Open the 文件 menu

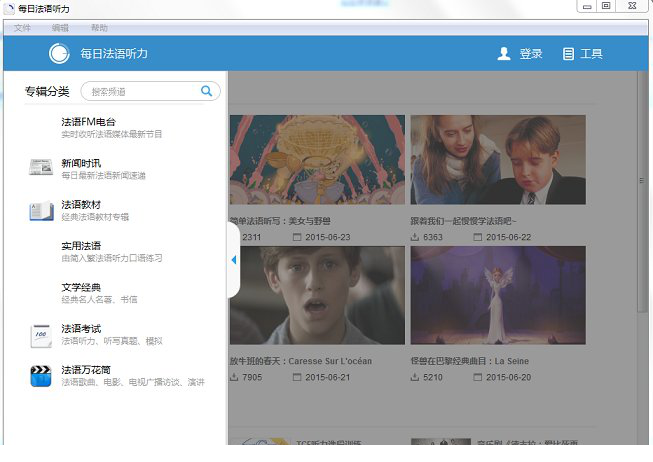click(x=22, y=28)
